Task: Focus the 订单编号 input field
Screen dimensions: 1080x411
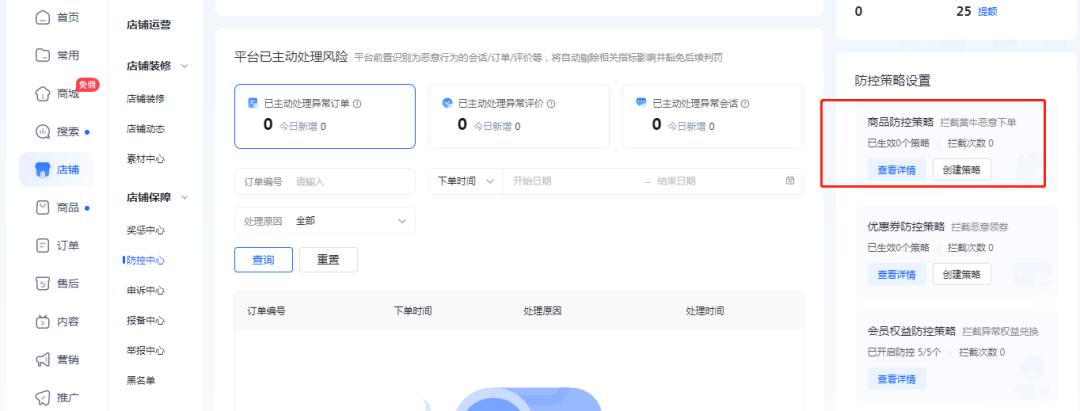Action: [325, 182]
